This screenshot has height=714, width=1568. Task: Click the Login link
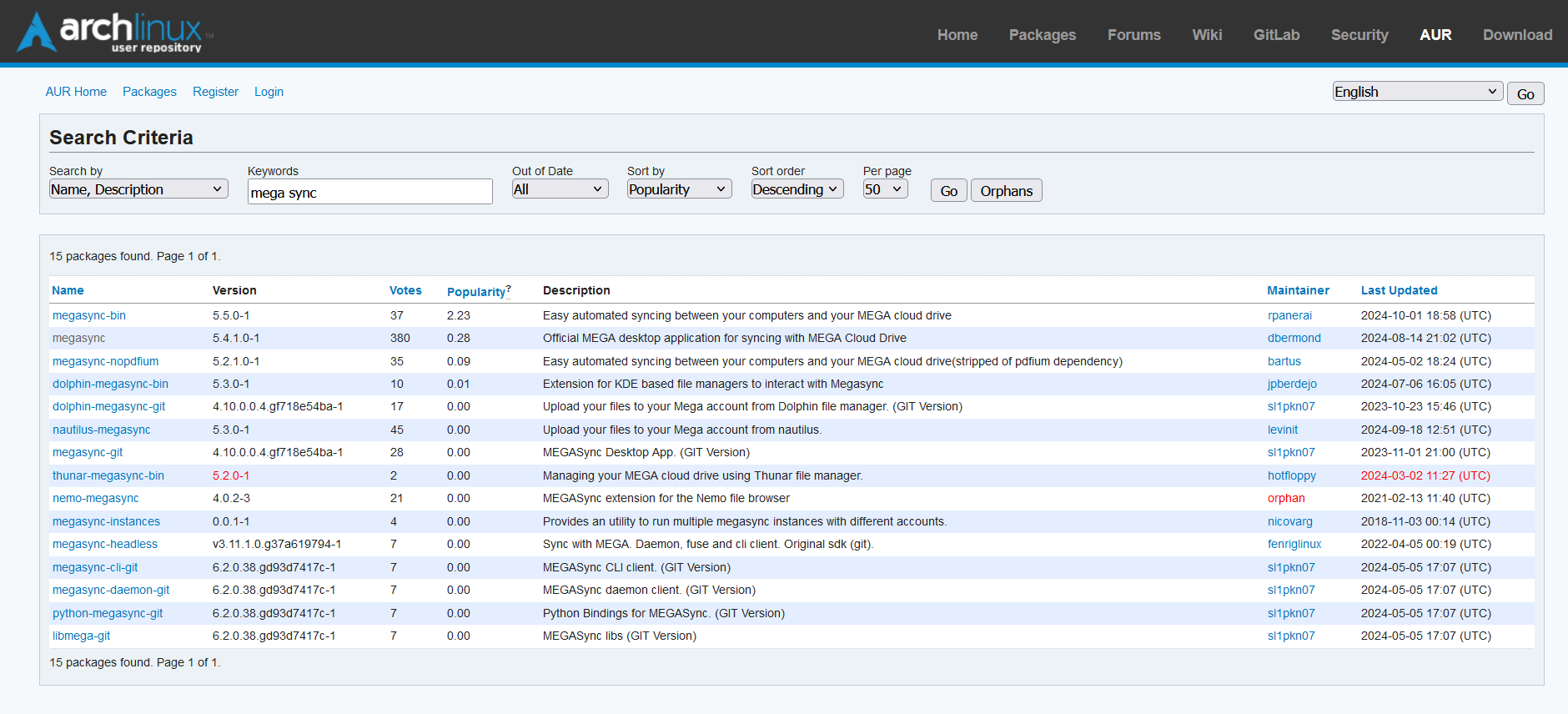tap(269, 92)
